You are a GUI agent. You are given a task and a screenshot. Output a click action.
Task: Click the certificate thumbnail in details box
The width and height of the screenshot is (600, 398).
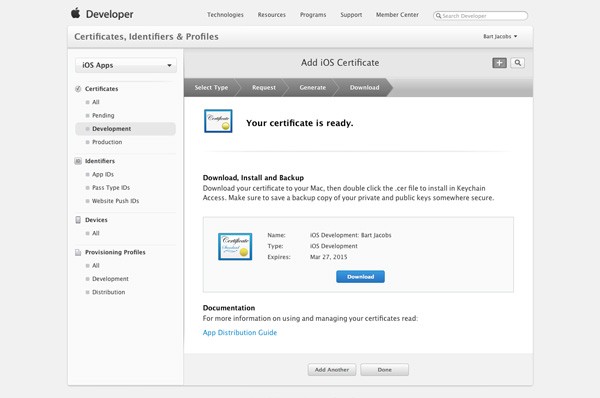235,246
